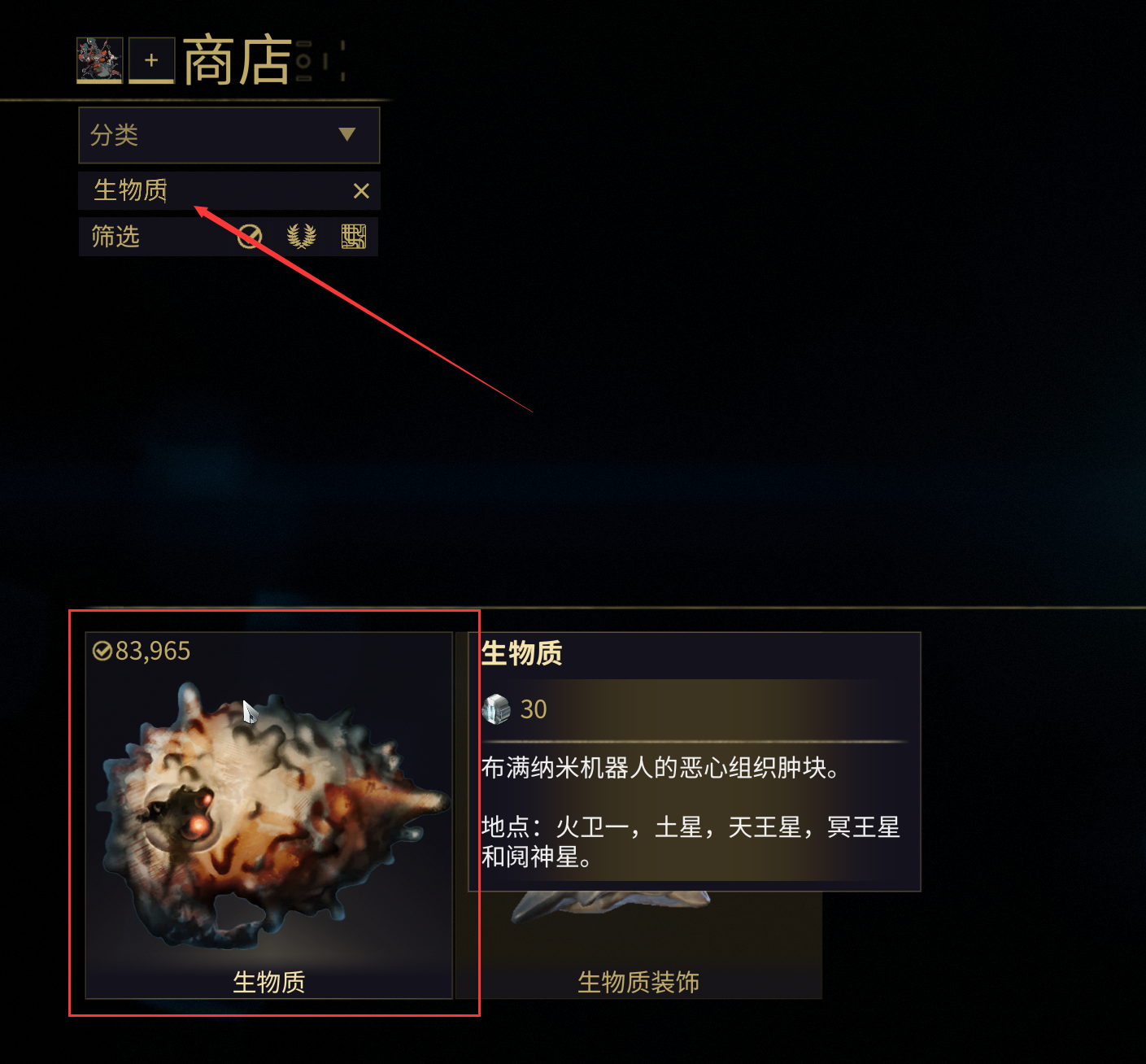Click into the 生物质 search field
Viewport: 1146px width, 1064px height.
(215, 191)
